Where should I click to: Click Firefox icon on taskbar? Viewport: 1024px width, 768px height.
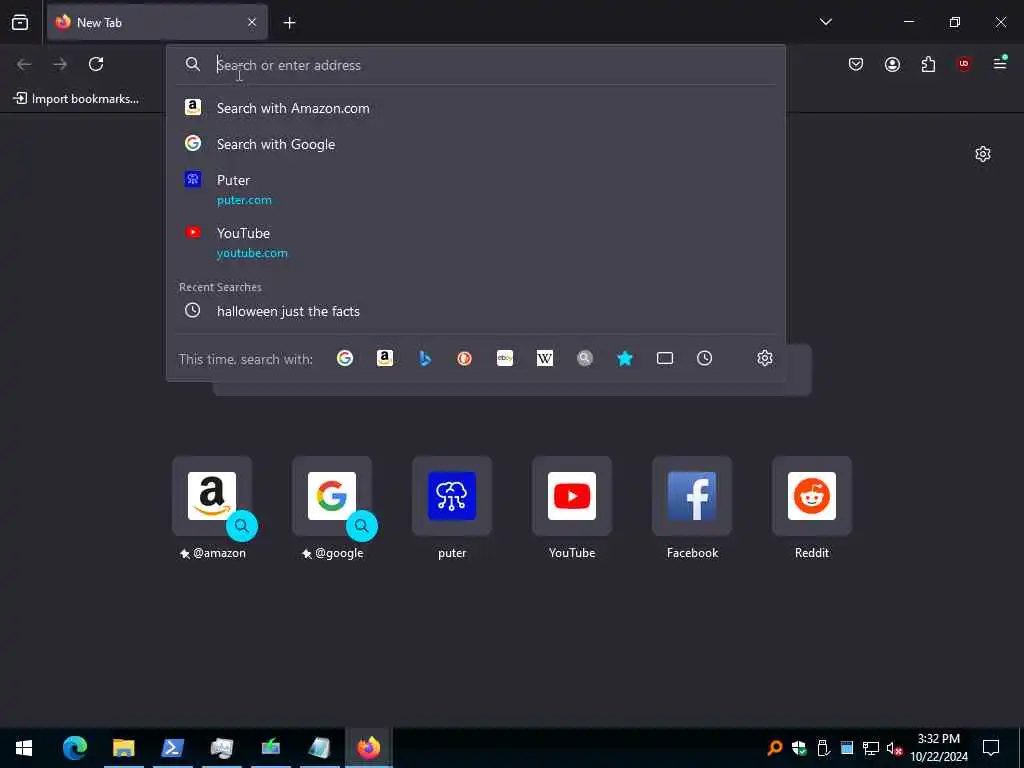368,748
